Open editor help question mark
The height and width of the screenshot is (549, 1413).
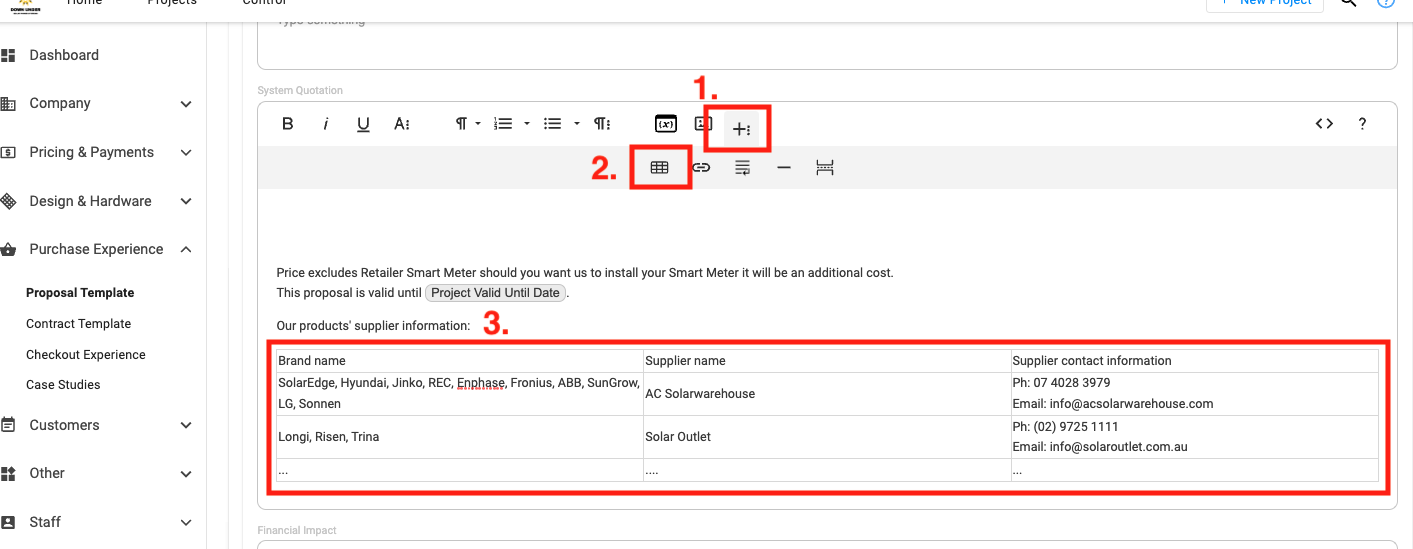pyautogui.click(x=1362, y=124)
